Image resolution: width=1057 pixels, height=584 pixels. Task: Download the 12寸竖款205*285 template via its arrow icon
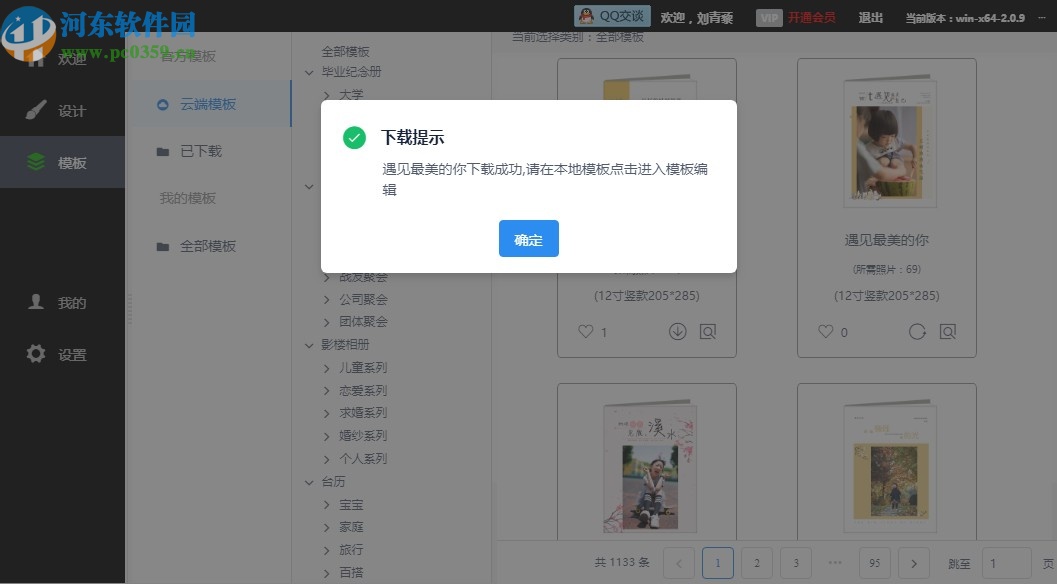coord(677,331)
